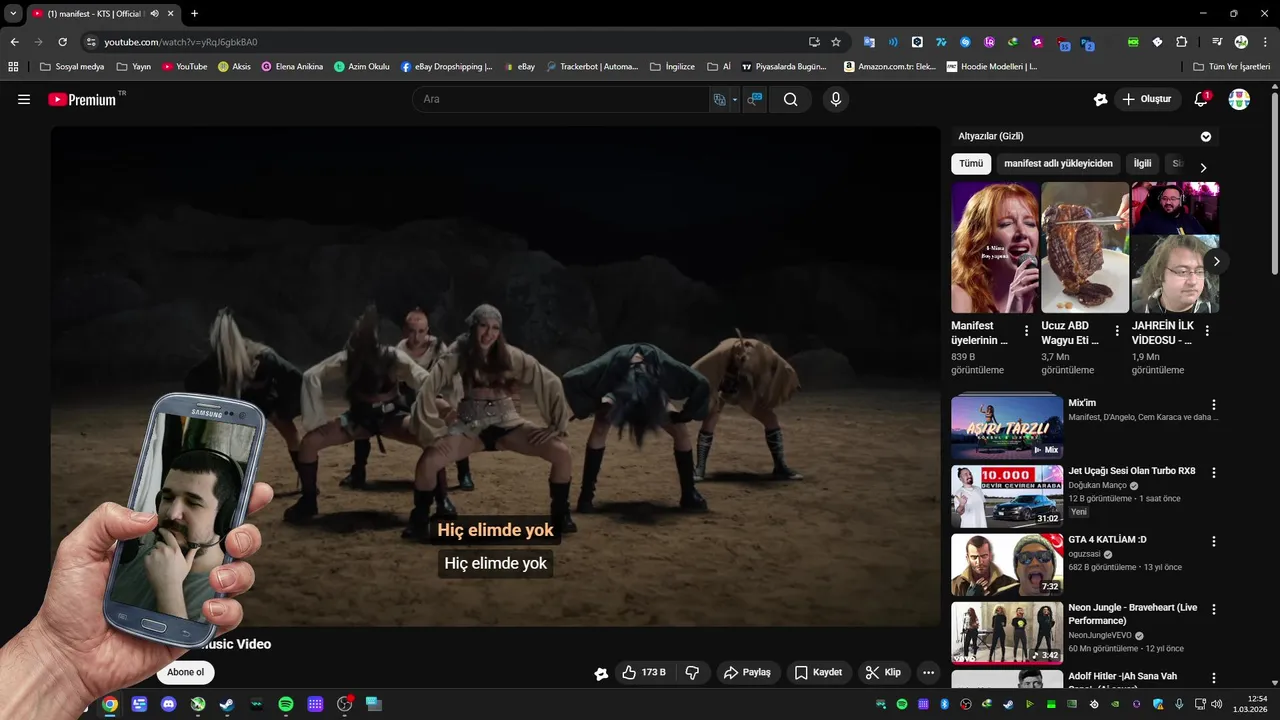Viewport: 1280px width, 720px height.
Task: Open the YouTube account avatar menu
Action: coord(1239,99)
